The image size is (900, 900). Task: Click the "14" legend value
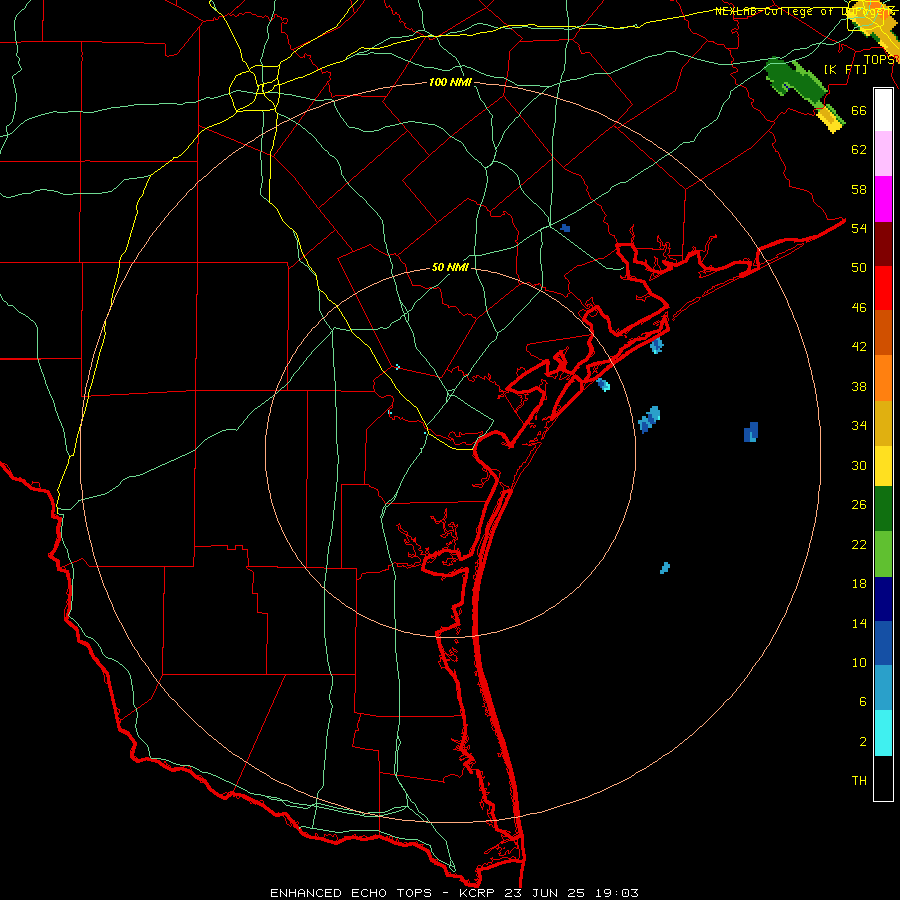tap(859, 623)
